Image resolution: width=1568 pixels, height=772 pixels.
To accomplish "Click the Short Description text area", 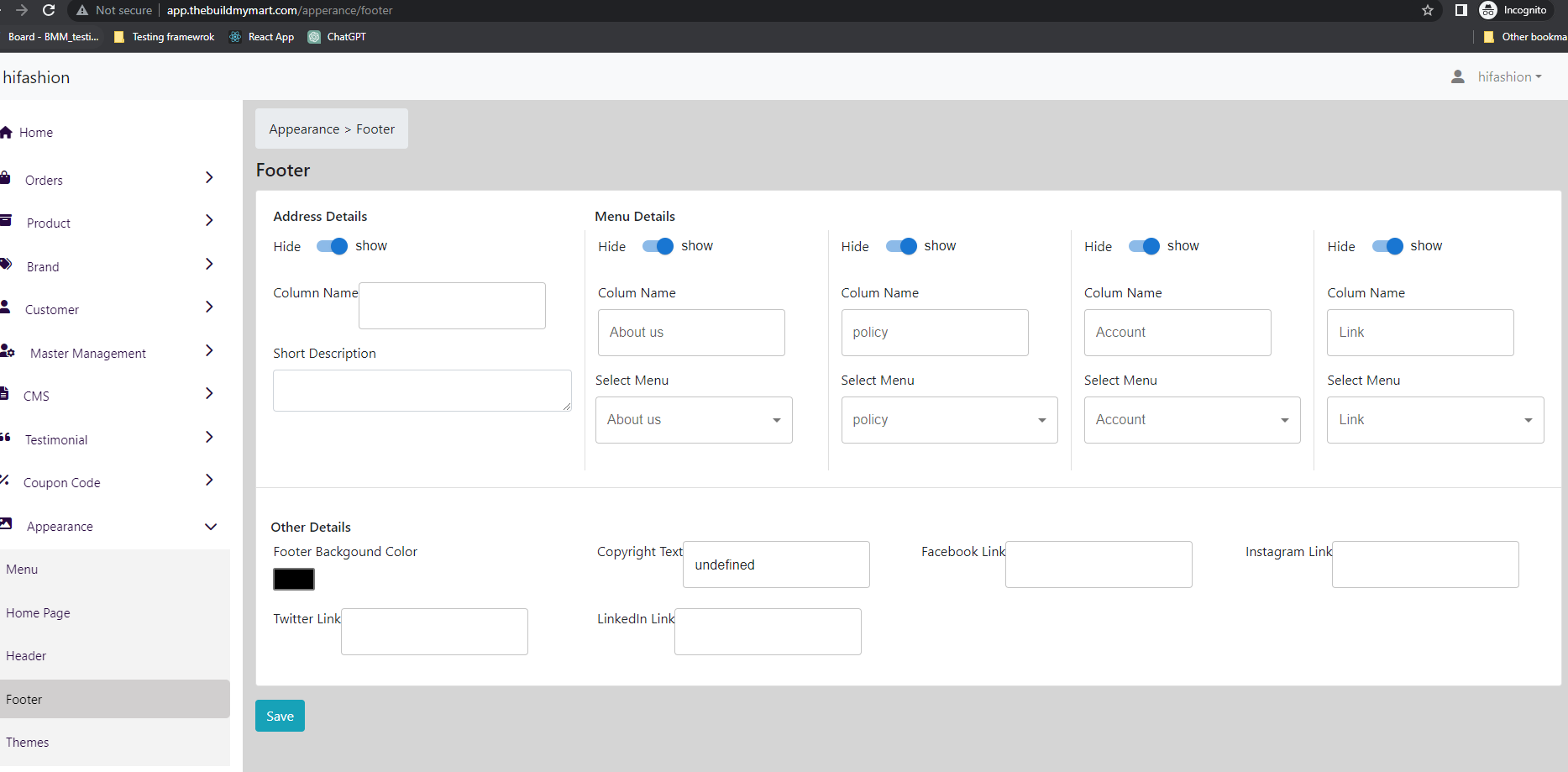I will click(x=422, y=391).
